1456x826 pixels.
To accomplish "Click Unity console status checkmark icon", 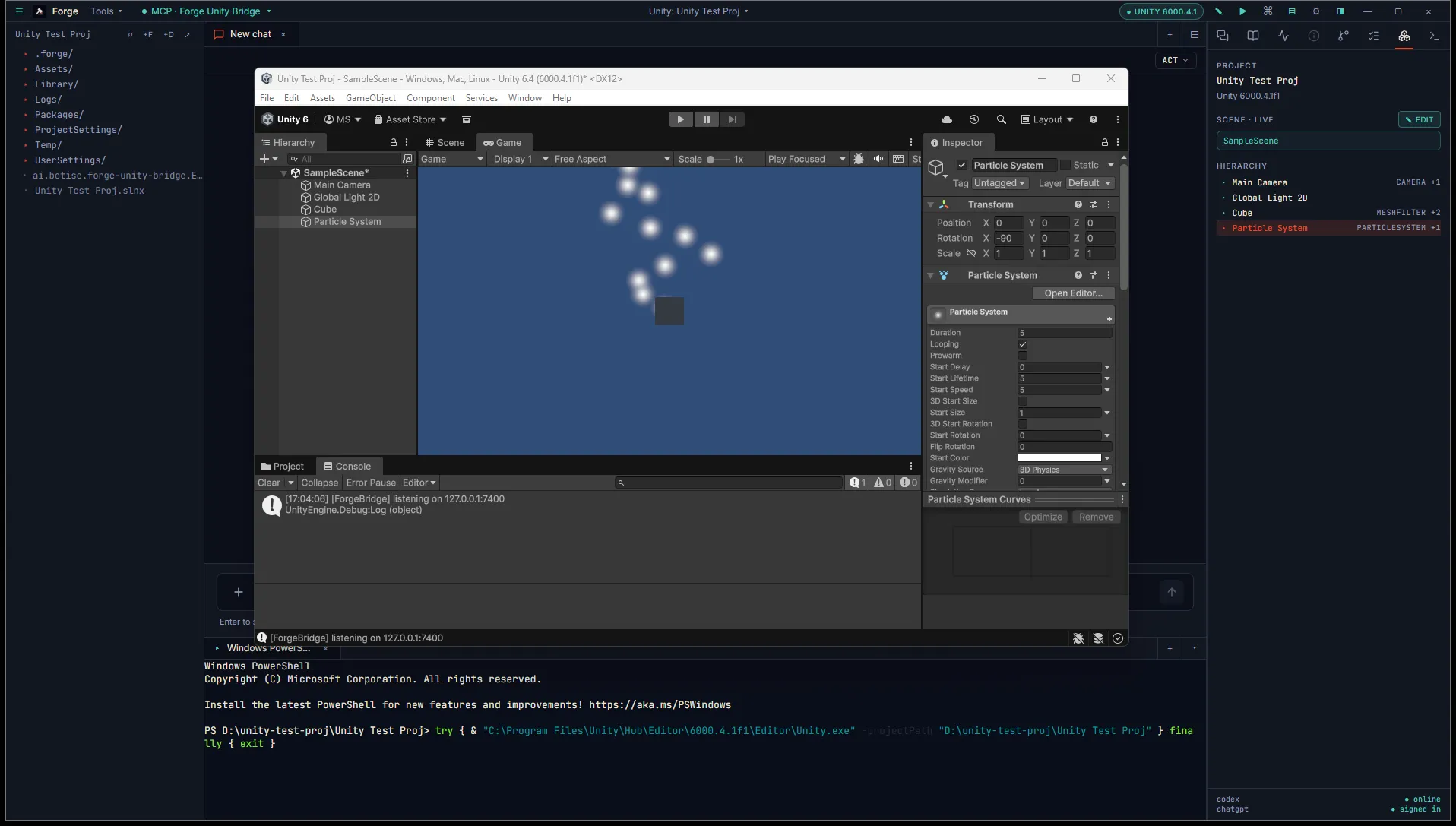I will (1118, 638).
